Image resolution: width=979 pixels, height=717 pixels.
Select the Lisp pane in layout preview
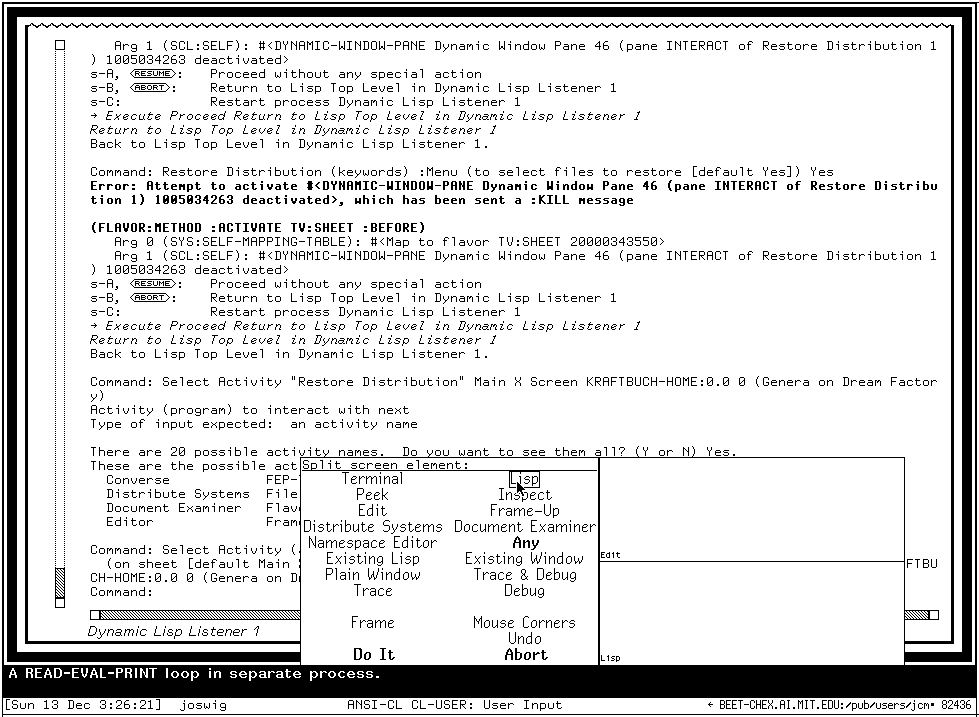(751, 612)
